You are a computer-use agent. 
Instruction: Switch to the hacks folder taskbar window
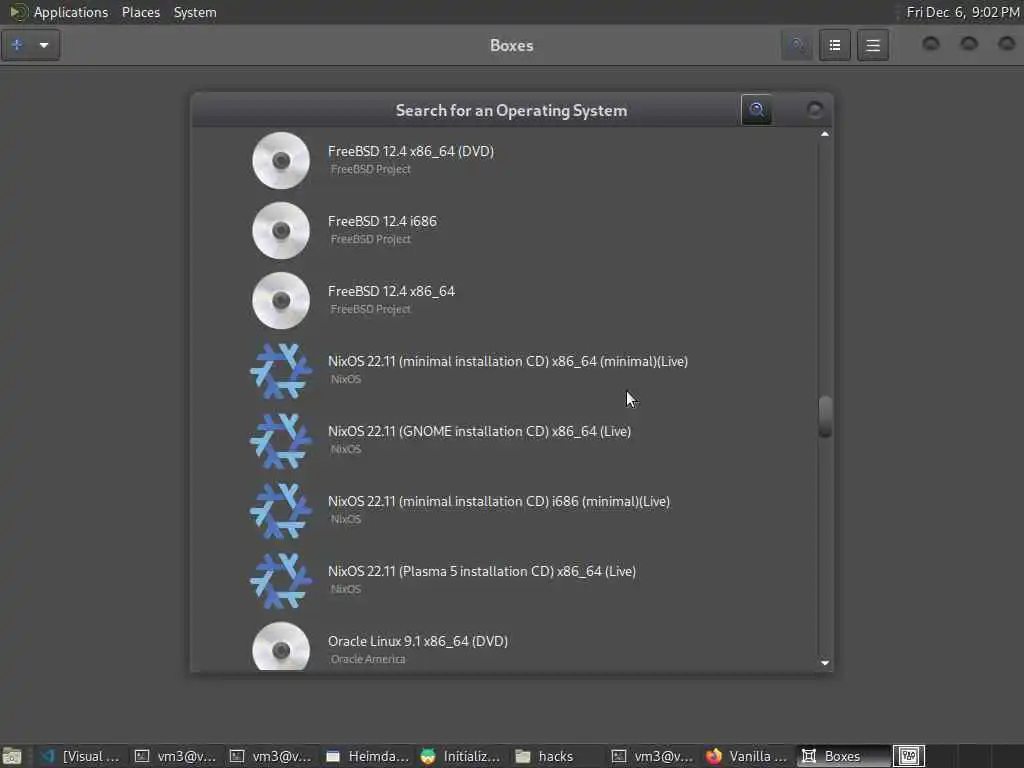tap(556, 756)
